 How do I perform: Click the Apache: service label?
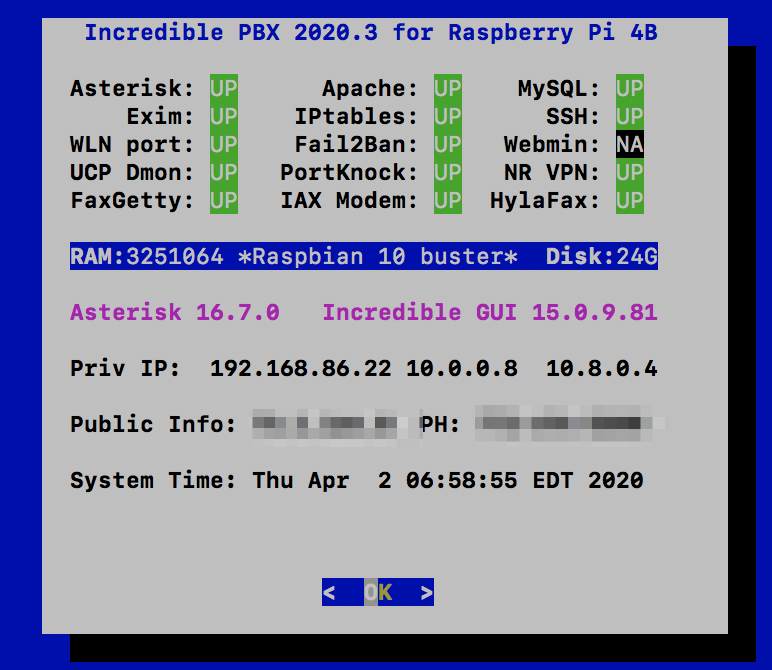[x=370, y=89]
